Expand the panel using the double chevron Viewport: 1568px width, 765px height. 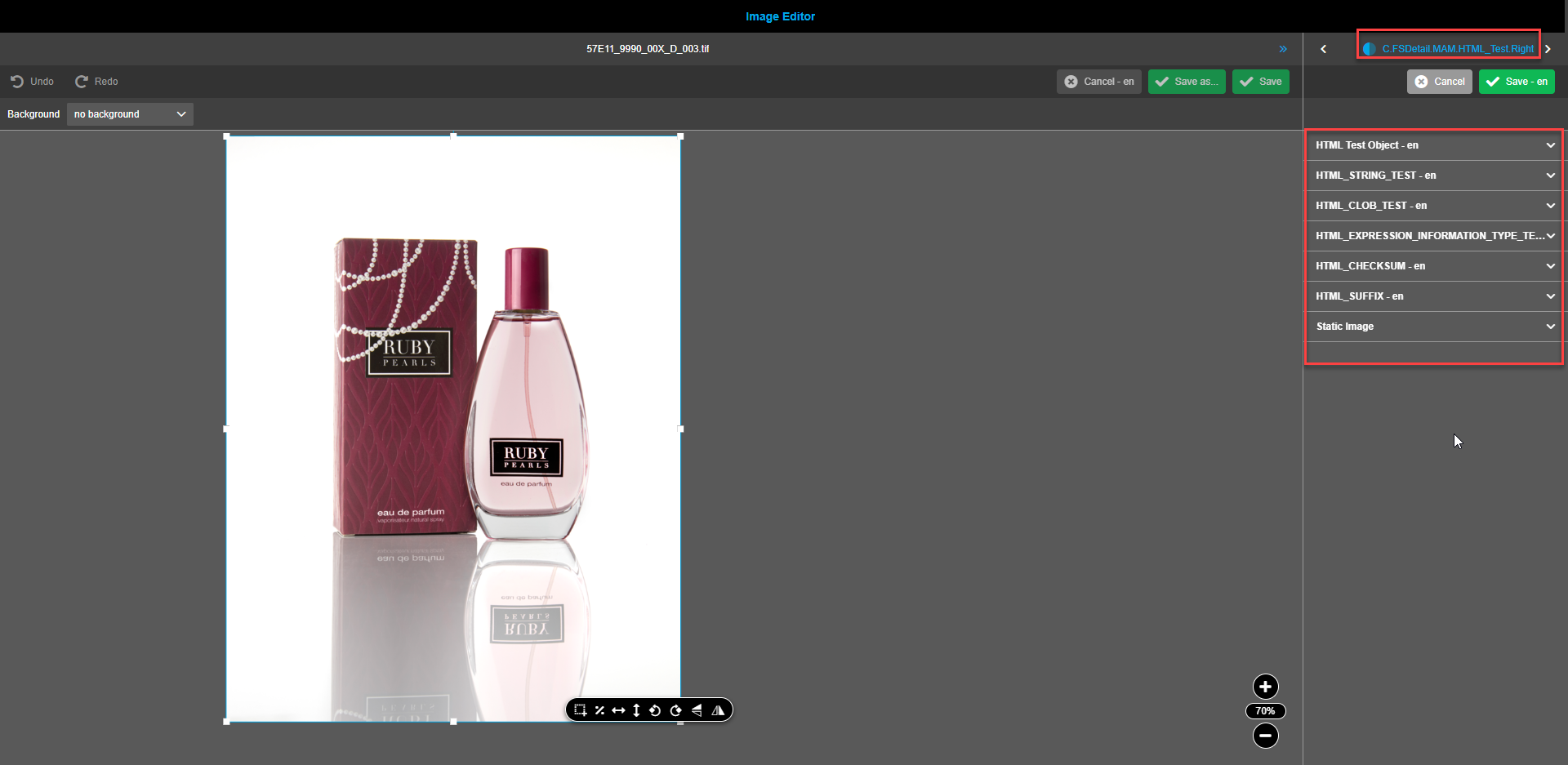(x=1282, y=48)
